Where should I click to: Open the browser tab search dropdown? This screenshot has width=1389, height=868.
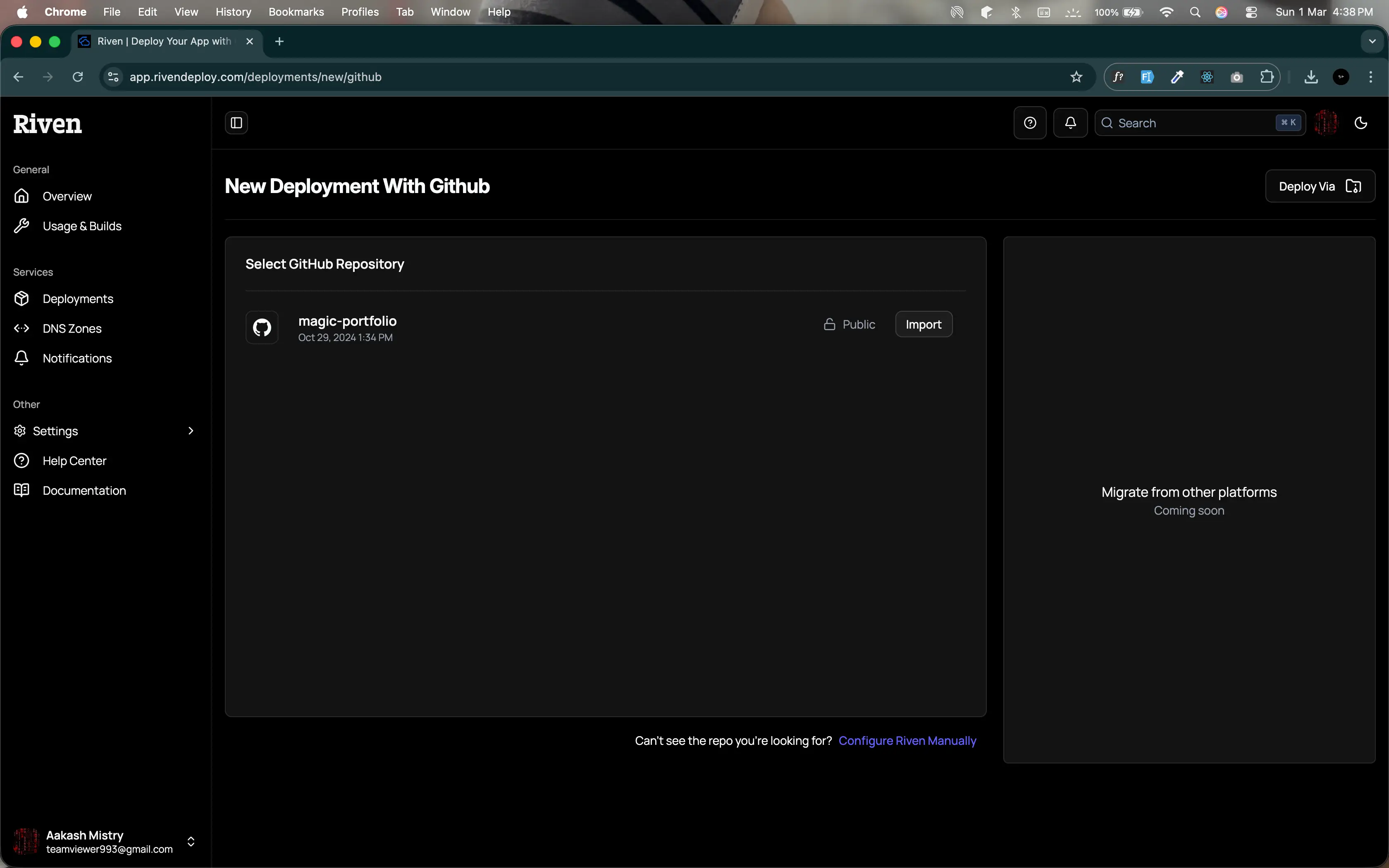(x=1372, y=41)
